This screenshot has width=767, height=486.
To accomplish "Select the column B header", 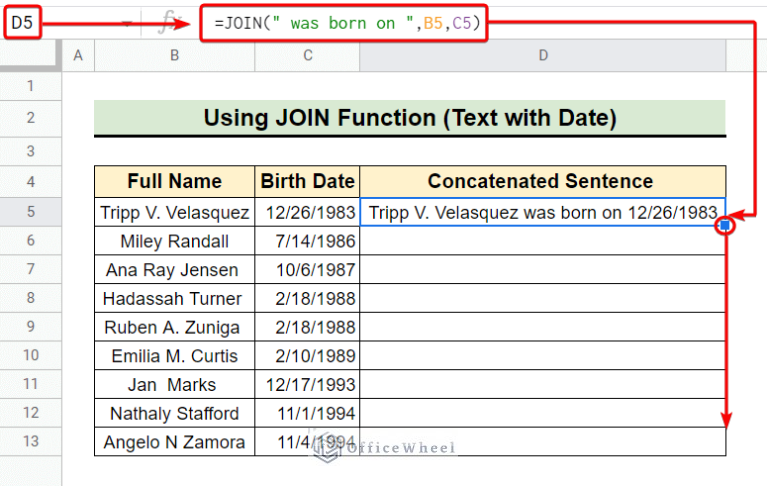I will [x=174, y=56].
